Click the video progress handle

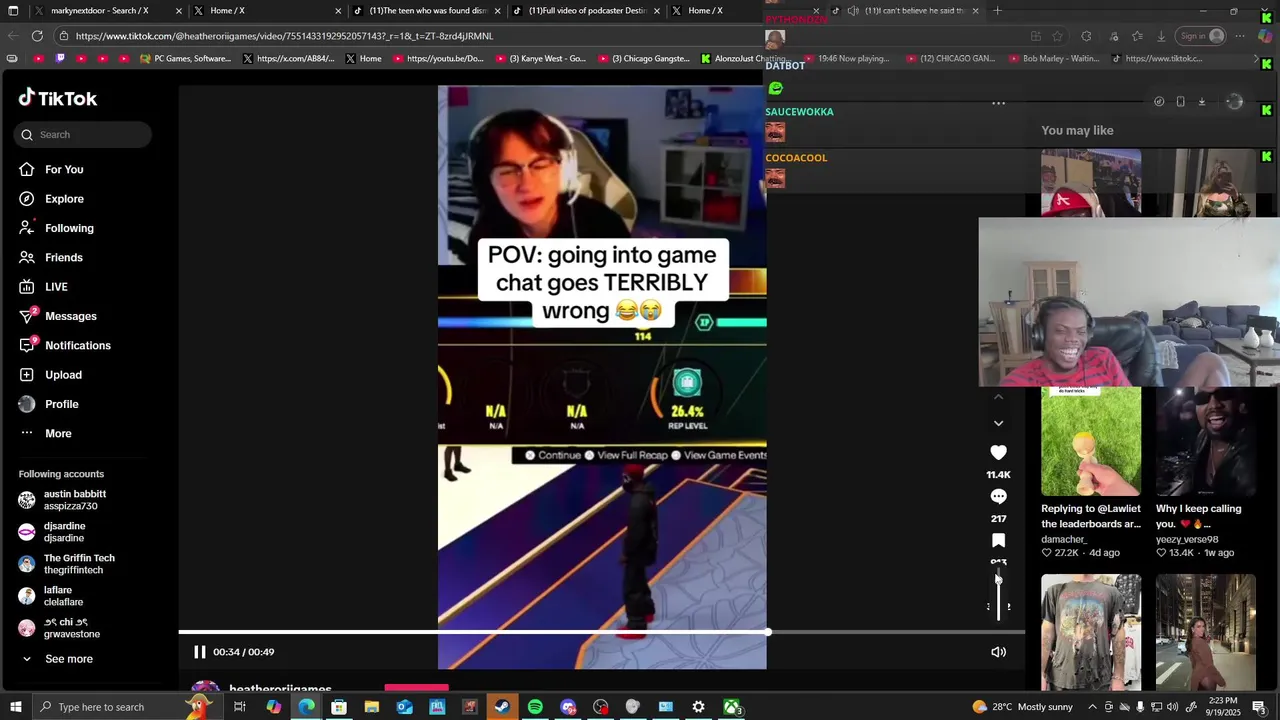767,632
